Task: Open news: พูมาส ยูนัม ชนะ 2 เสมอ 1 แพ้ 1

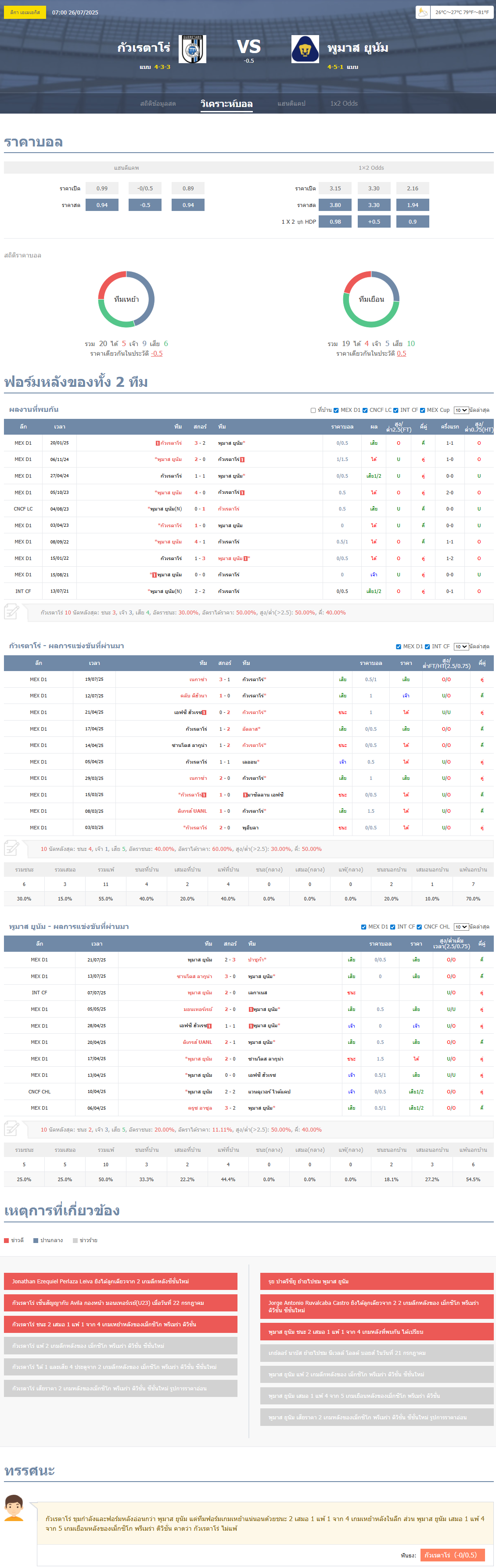Action: [377, 1331]
